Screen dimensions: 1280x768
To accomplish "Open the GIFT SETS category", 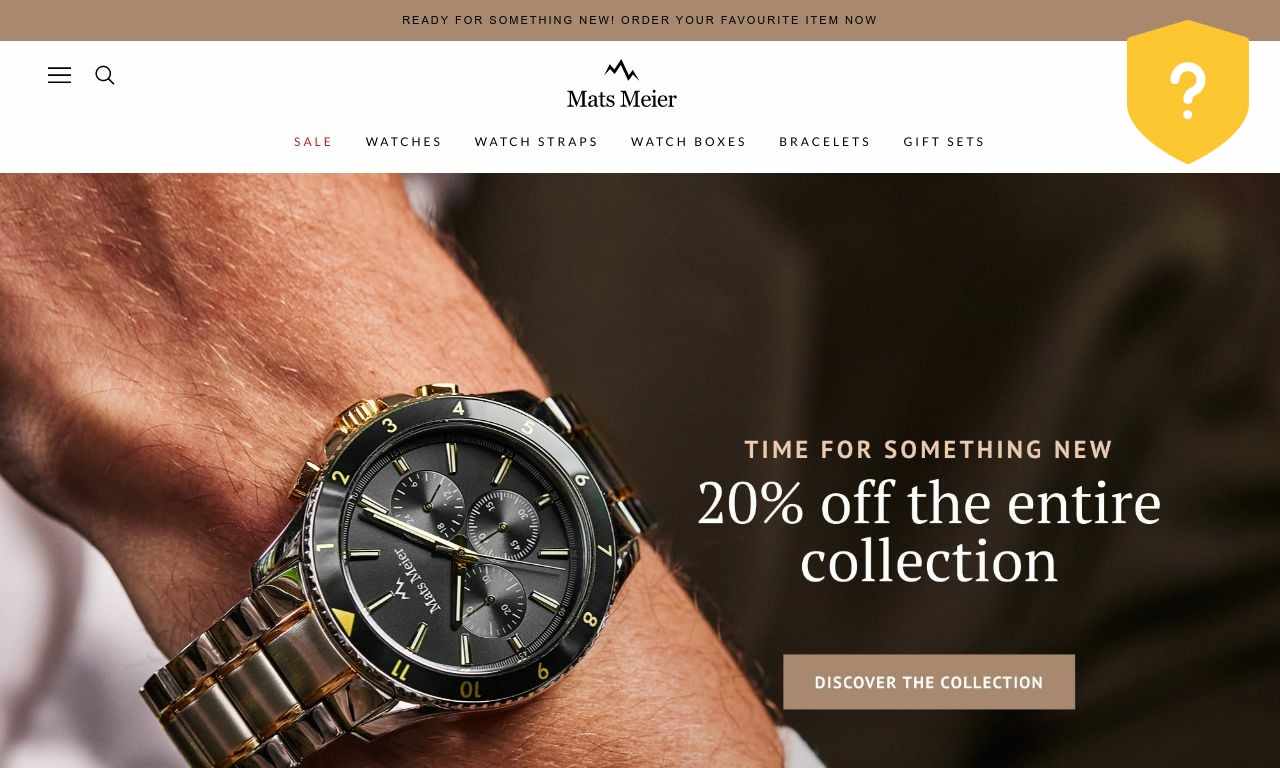I will [944, 142].
